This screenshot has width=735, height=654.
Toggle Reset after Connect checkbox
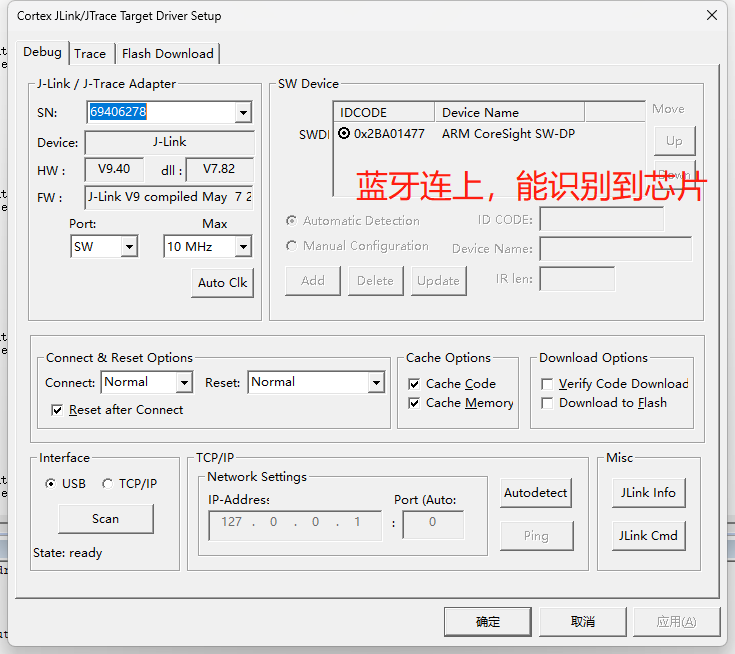(57, 410)
